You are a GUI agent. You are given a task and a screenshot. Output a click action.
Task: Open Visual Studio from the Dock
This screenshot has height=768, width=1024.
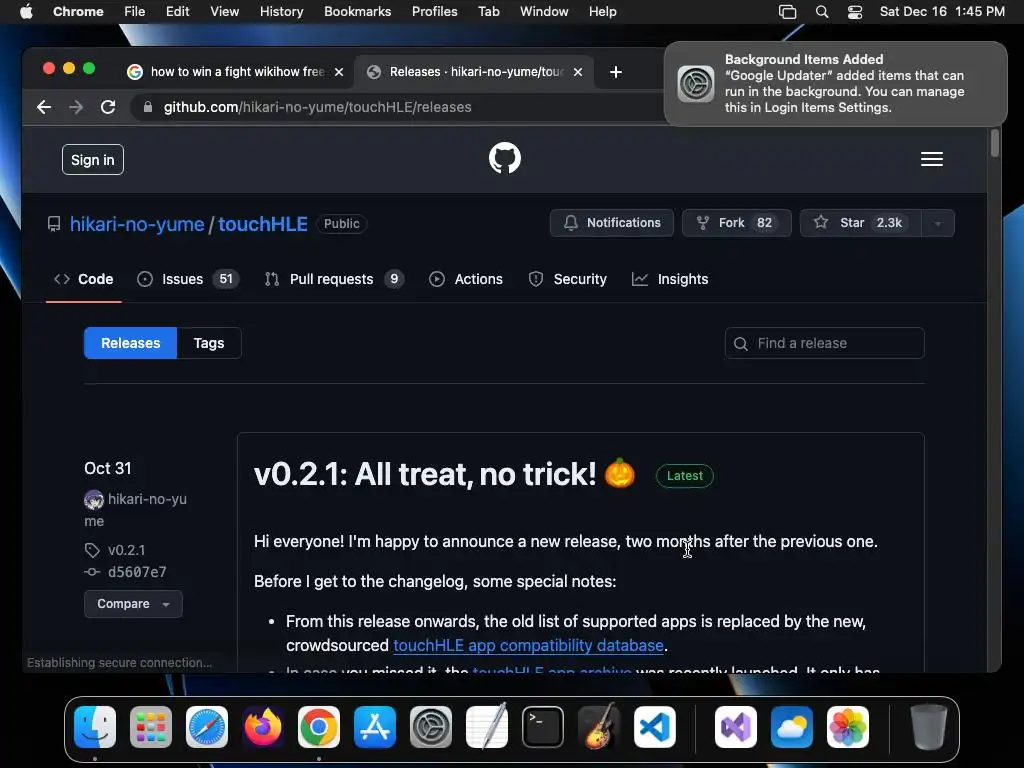click(736, 727)
